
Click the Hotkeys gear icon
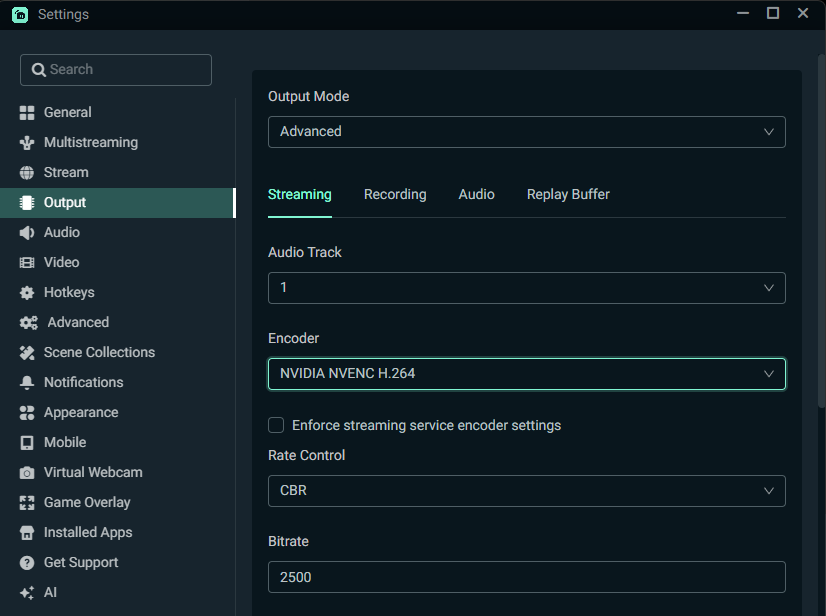[27, 293]
